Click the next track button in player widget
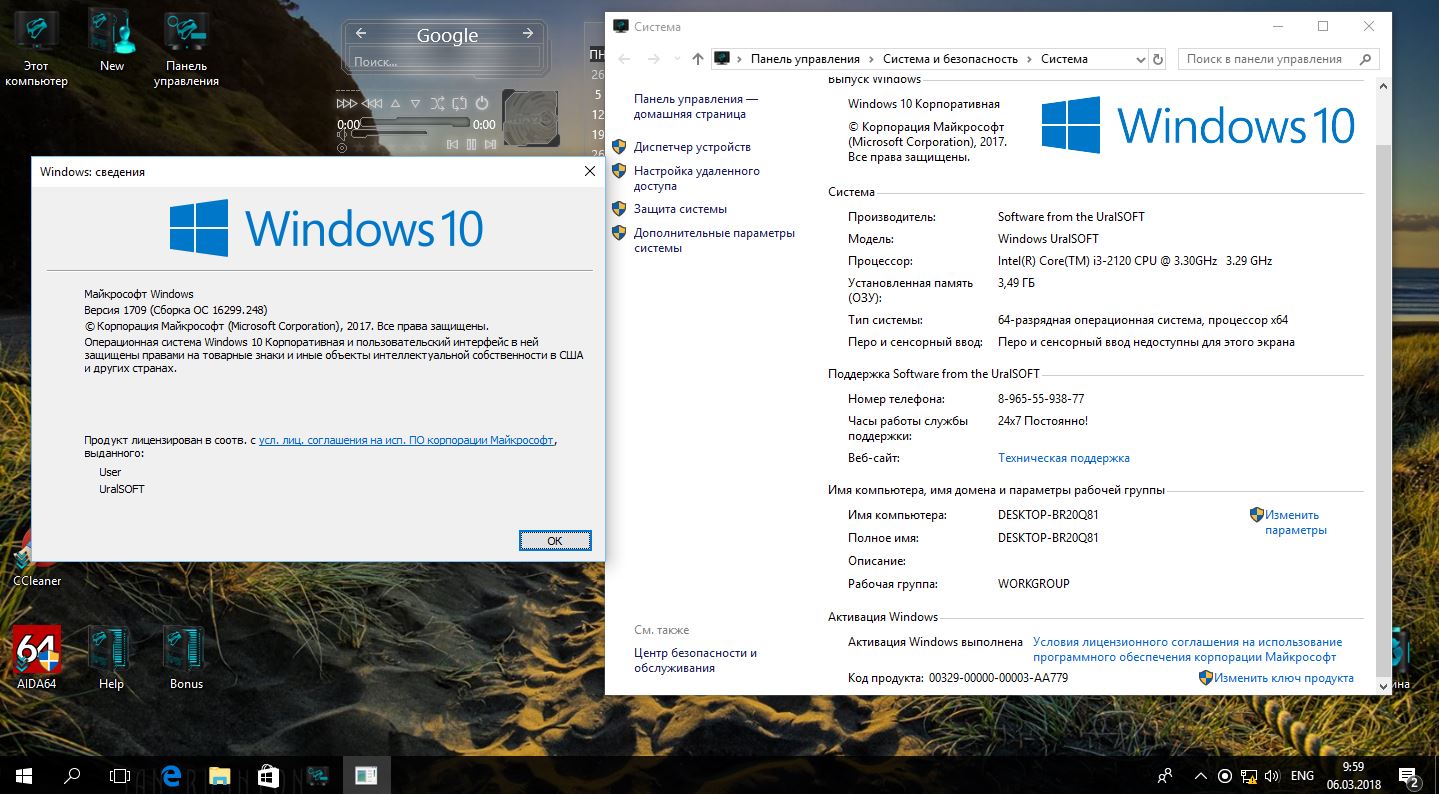 click(490, 144)
